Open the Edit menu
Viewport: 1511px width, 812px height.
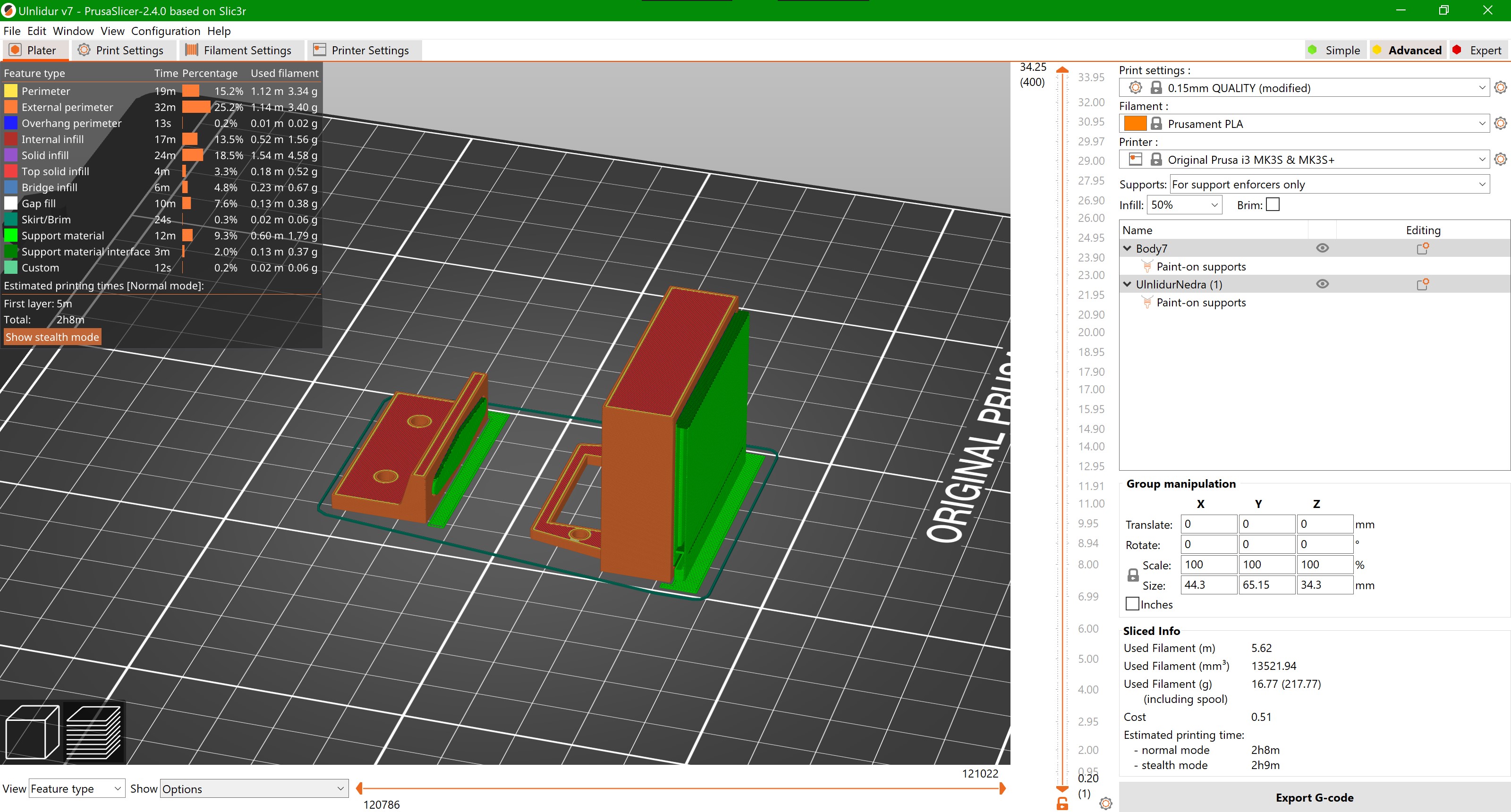pyautogui.click(x=36, y=31)
